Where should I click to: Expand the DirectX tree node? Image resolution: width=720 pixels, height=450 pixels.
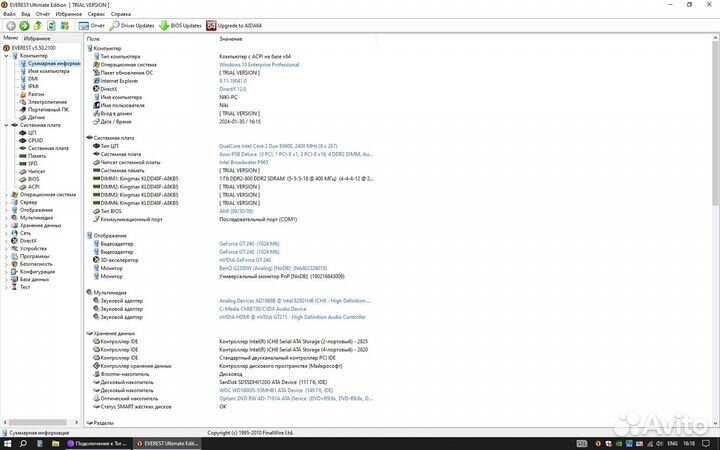tap(6, 241)
